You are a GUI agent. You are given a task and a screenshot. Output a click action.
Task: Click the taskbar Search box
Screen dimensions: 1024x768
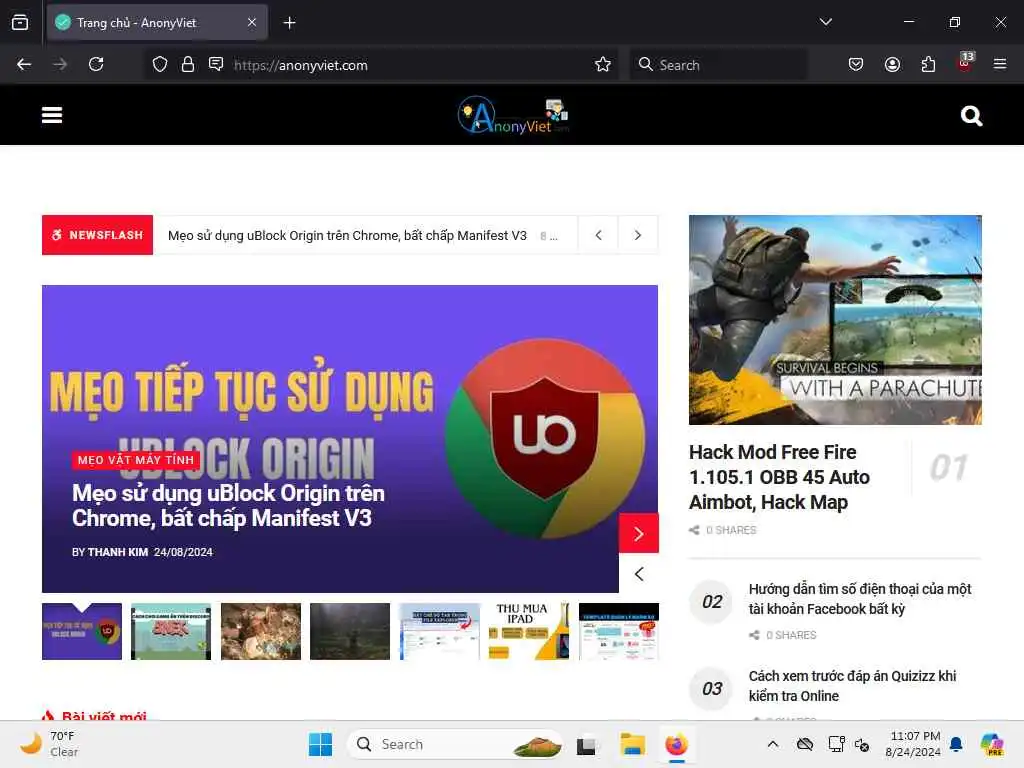pos(455,744)
